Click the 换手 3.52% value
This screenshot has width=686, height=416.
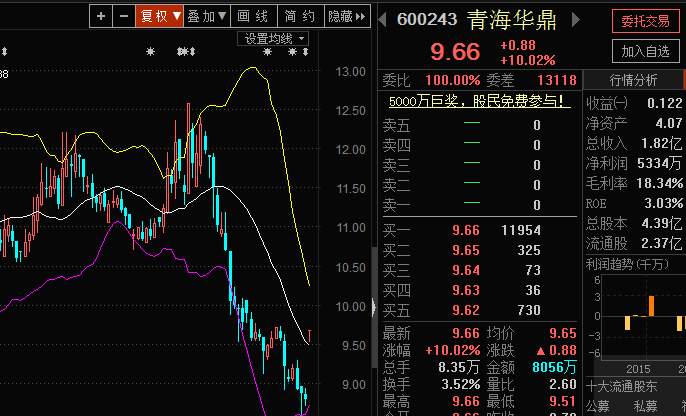[x=461, y=385]
